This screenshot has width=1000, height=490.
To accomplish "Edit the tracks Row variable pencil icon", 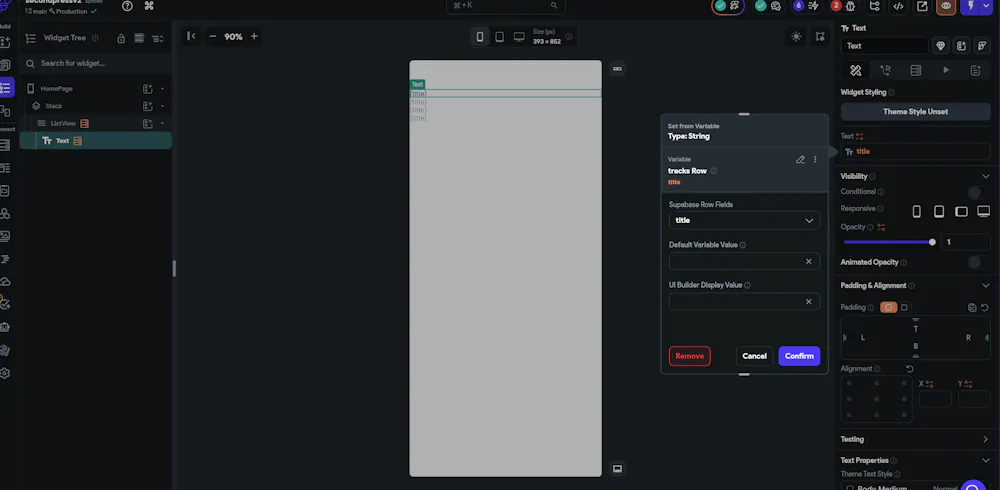I will pos(800,160).
